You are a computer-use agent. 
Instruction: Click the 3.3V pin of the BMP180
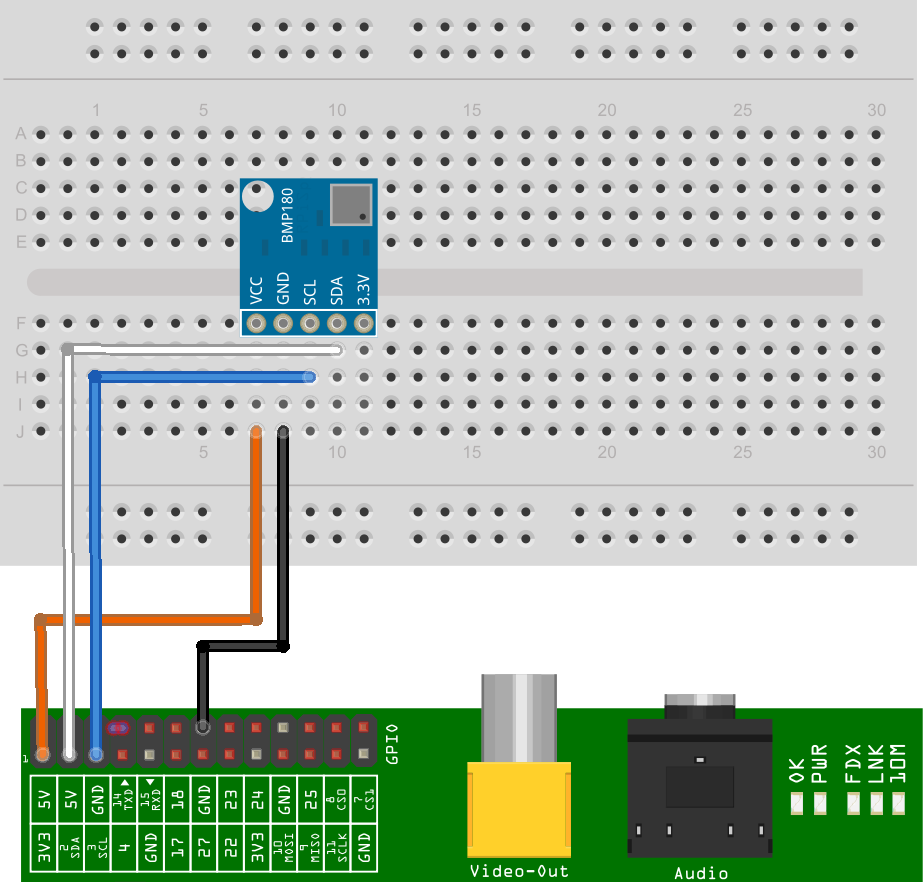(362, 321)
